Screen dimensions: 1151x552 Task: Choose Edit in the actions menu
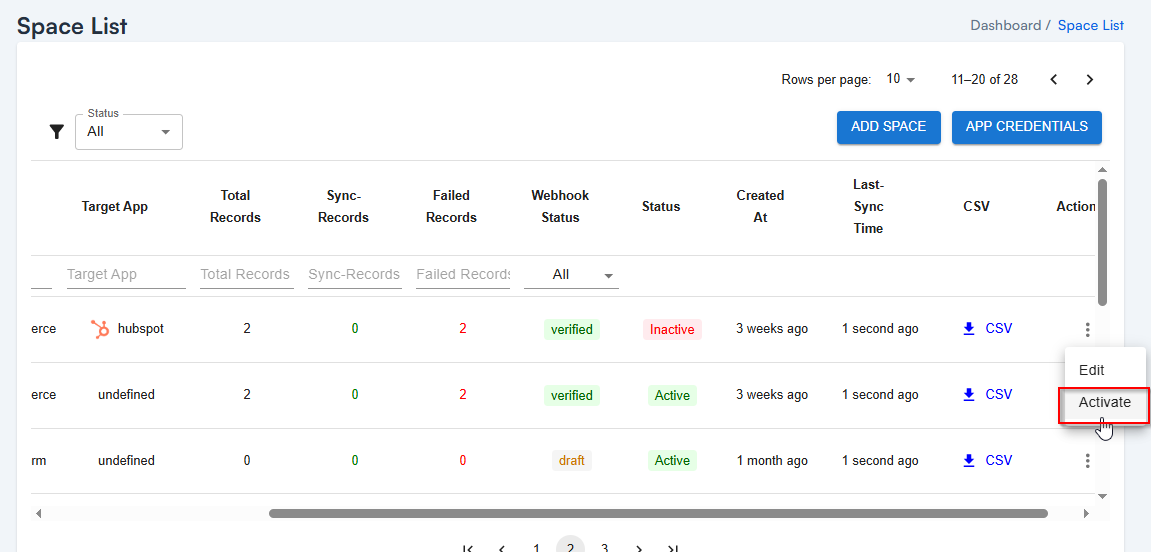coord(1091,370)
